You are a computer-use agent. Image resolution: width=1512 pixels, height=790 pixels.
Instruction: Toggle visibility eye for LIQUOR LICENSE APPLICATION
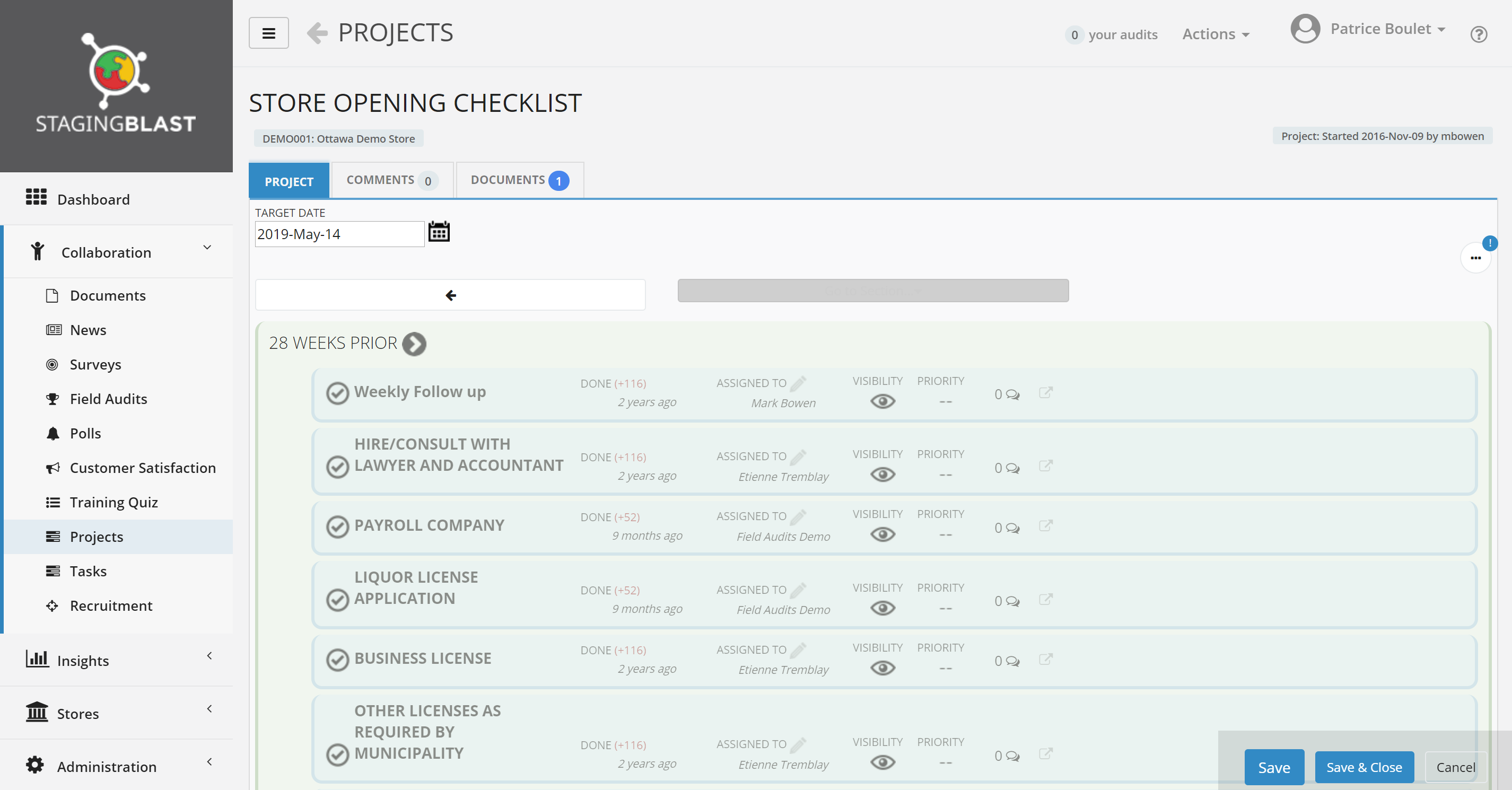click(882, 608)
